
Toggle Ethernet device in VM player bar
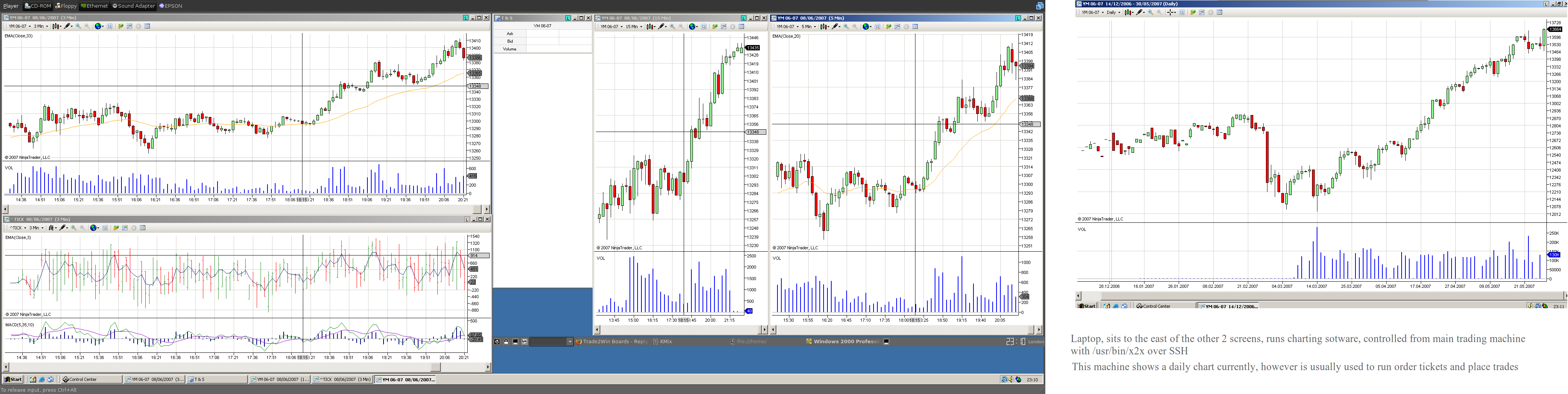(x=94, y=5)
